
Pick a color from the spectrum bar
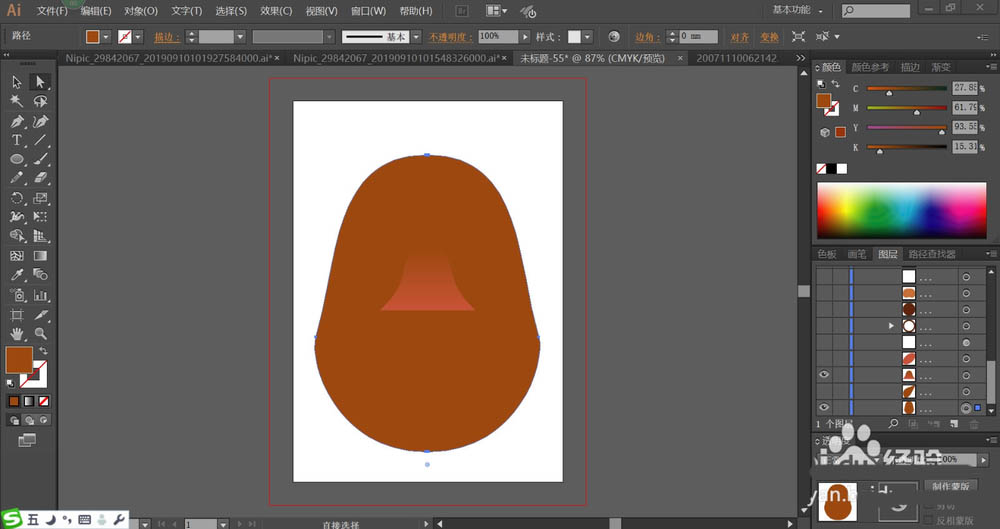(901, 210)
